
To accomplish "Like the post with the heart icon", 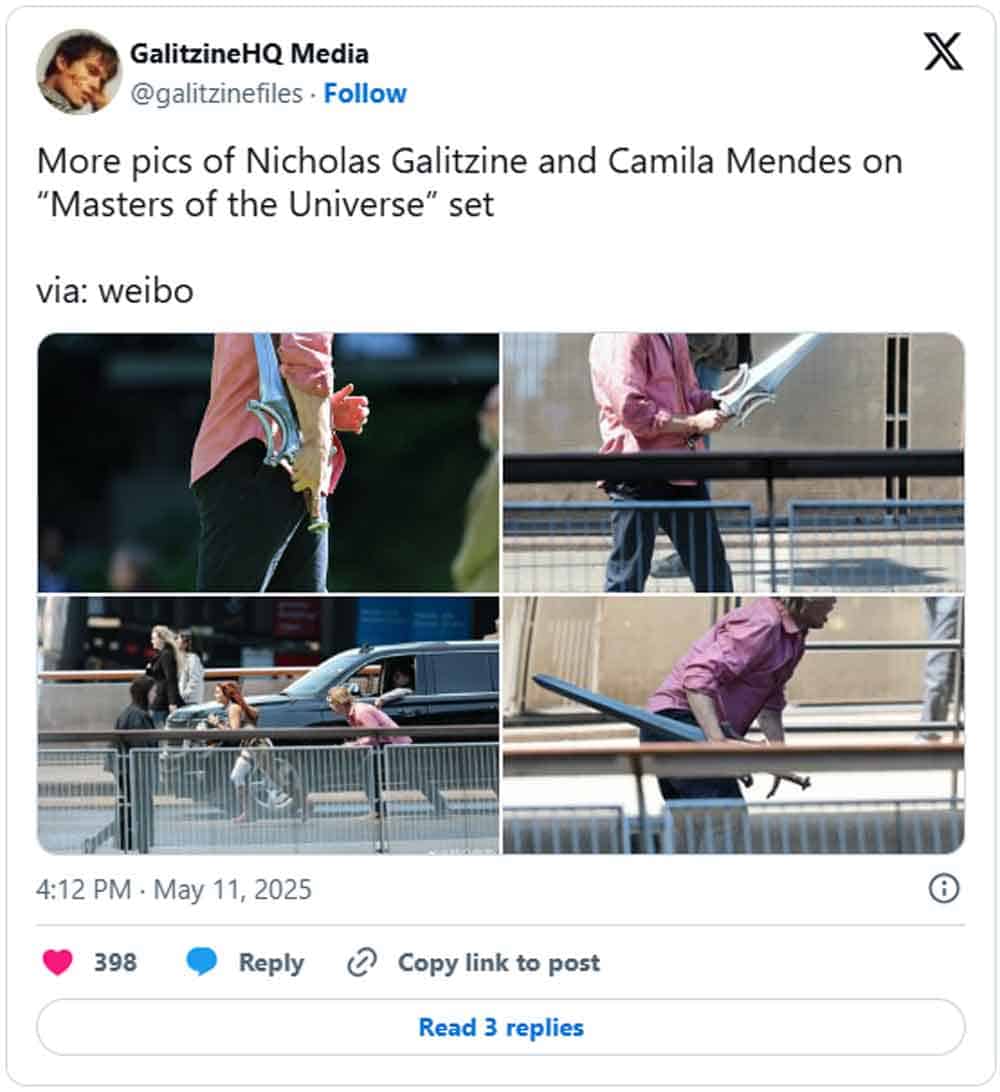I will (58, 962).
